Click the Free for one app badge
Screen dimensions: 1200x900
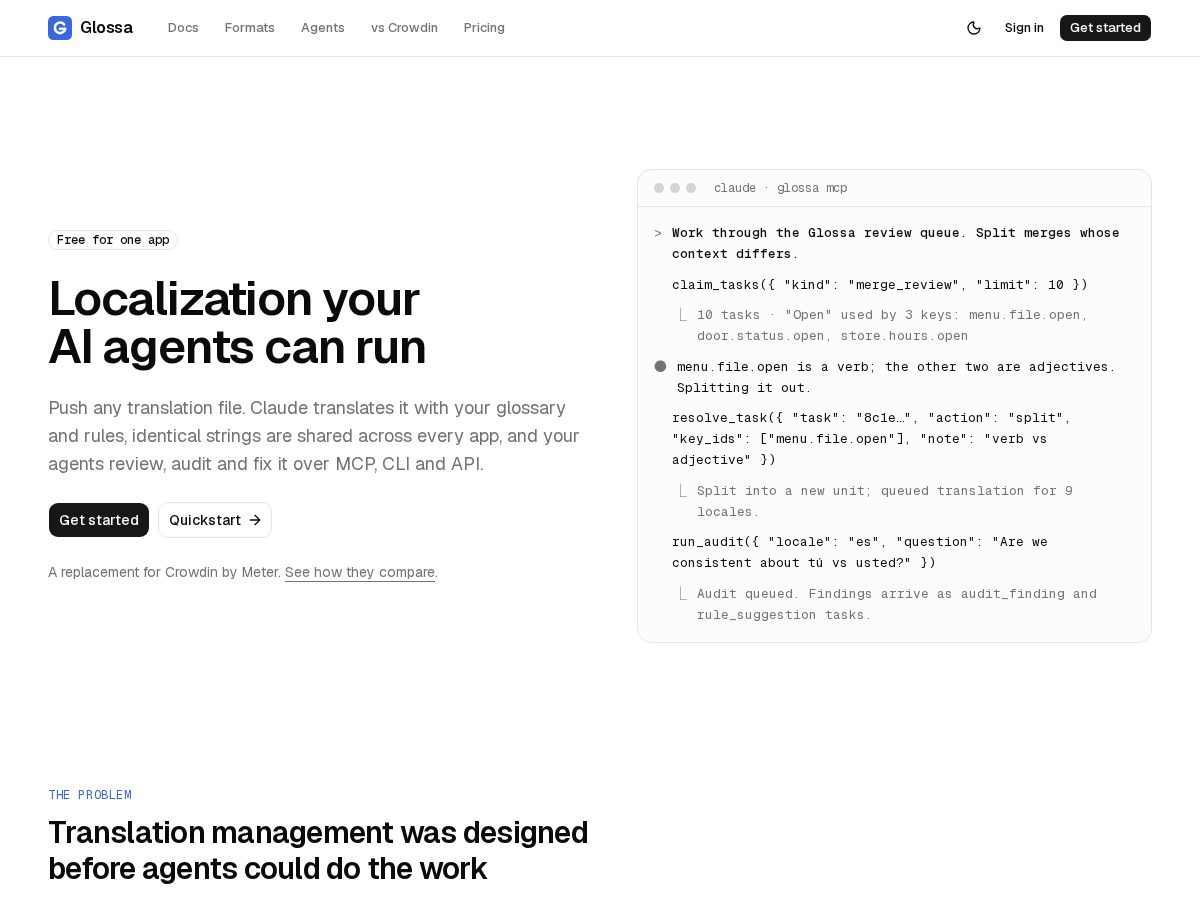(113, 240)
